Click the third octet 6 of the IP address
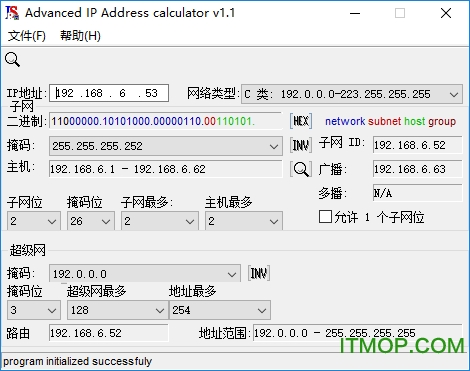The width and height of the screenshot is (470, 371). tap(122, 93)
